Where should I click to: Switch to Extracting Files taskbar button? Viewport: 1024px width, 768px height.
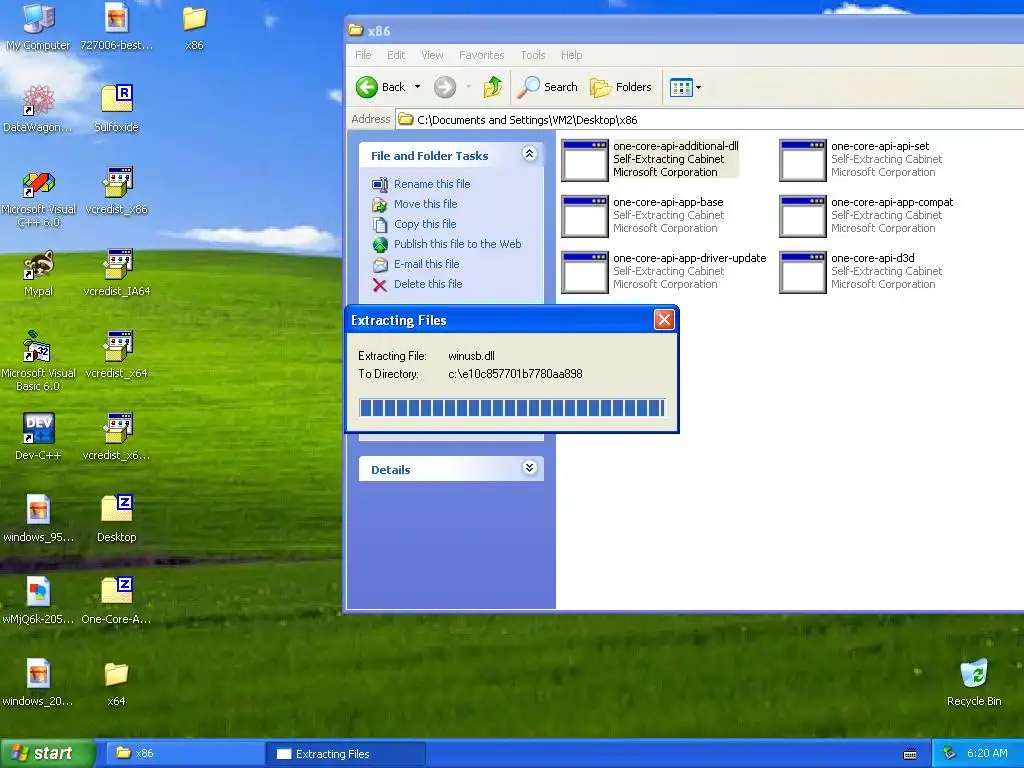tap(346, 754)
